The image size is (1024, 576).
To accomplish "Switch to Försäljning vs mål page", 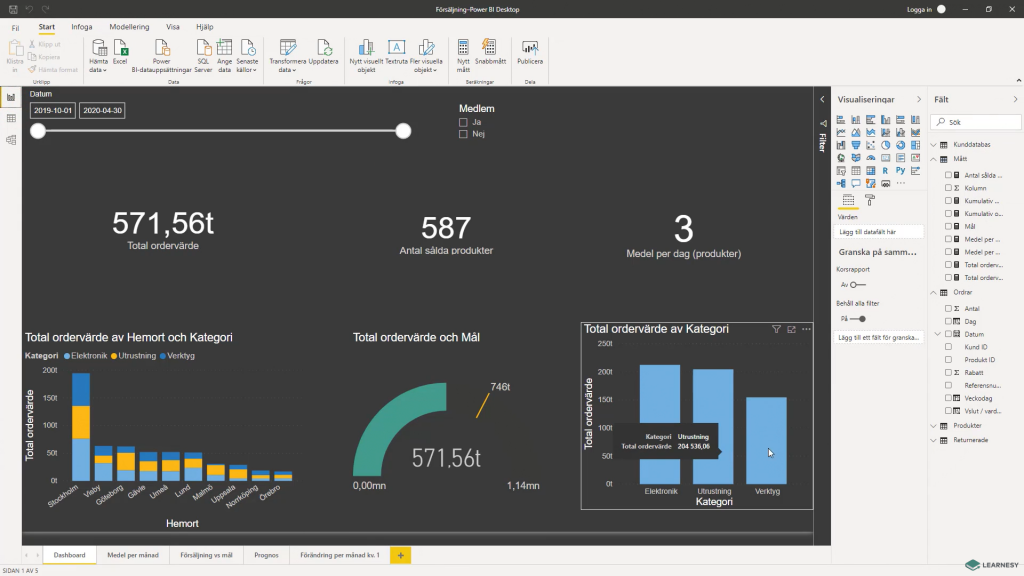I will tap(206, 555).
